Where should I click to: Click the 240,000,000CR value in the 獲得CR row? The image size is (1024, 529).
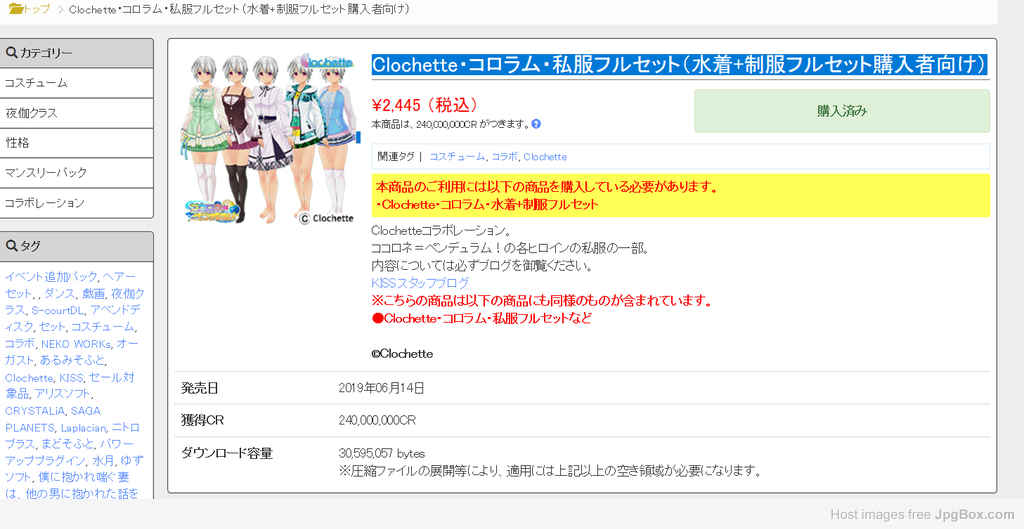coord(377,421)
